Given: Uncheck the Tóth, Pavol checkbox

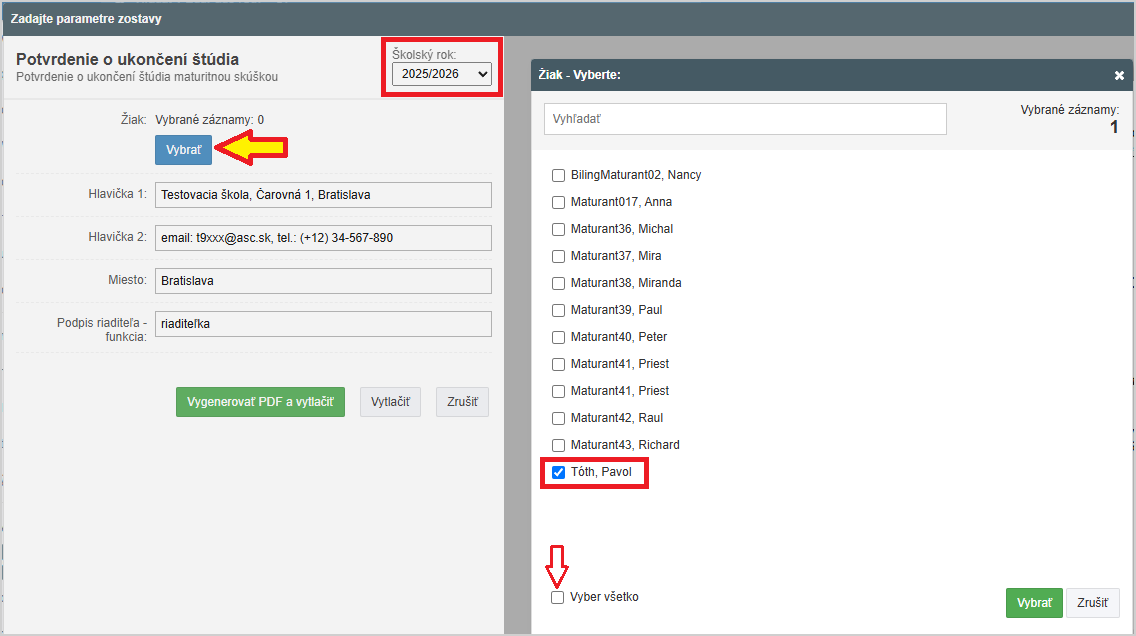Looking at the screenshot, I should pos(559,472).
